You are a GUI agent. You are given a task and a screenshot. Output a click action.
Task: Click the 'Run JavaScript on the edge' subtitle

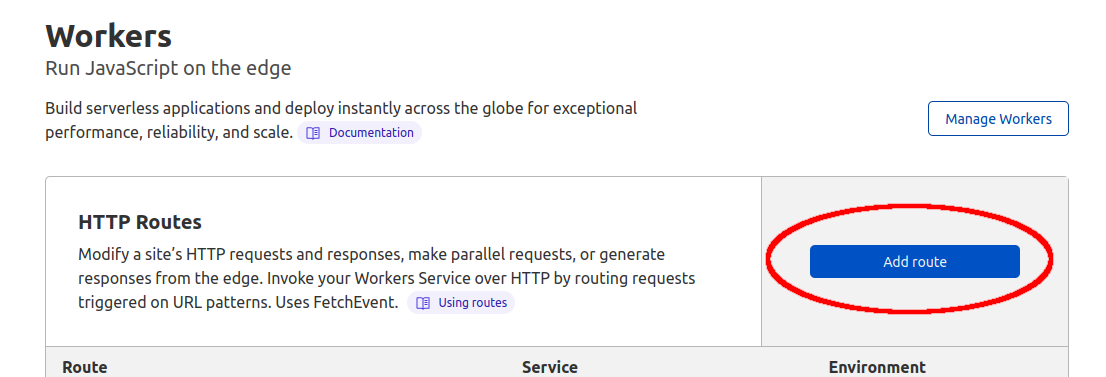point(168,68)
